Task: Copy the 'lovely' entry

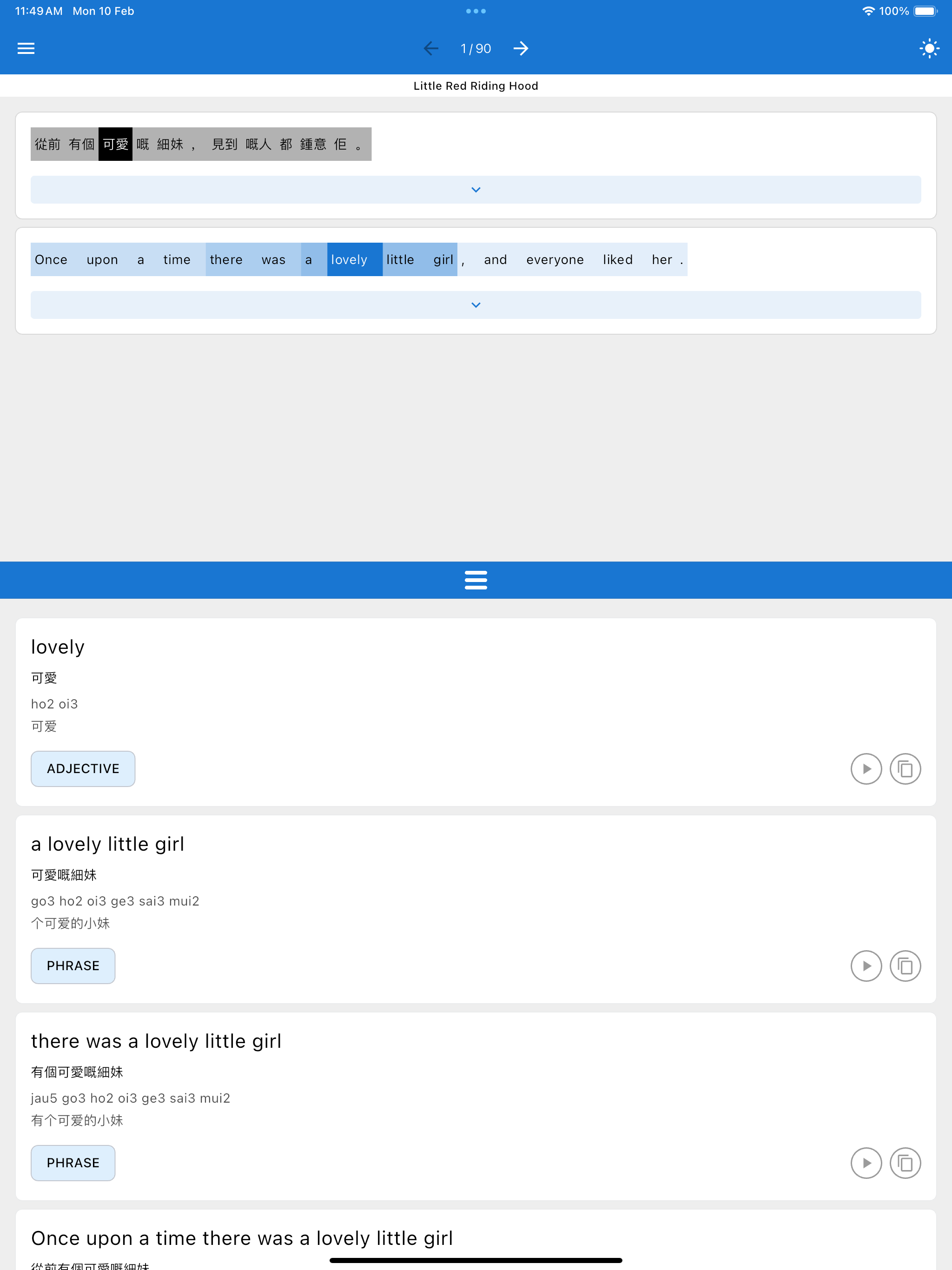Action: pyautogui.click(x=906, y=769)
